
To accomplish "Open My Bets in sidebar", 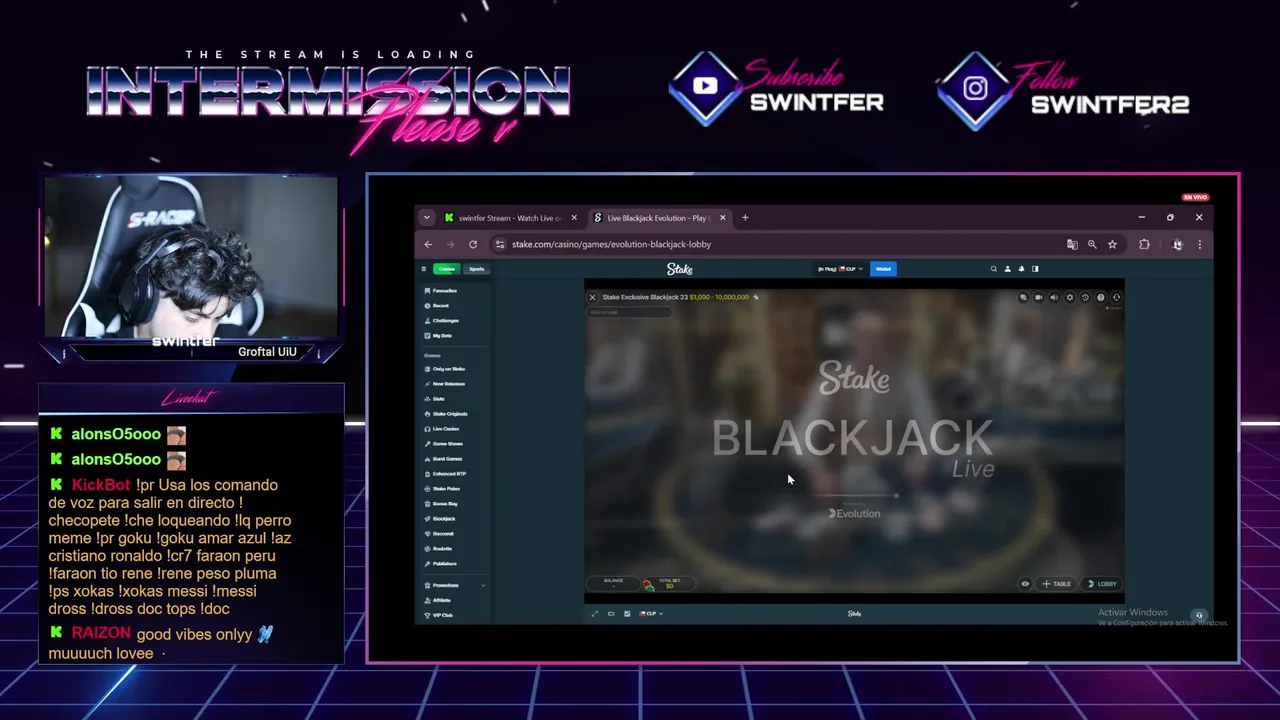I will click(x=438, y=335).
